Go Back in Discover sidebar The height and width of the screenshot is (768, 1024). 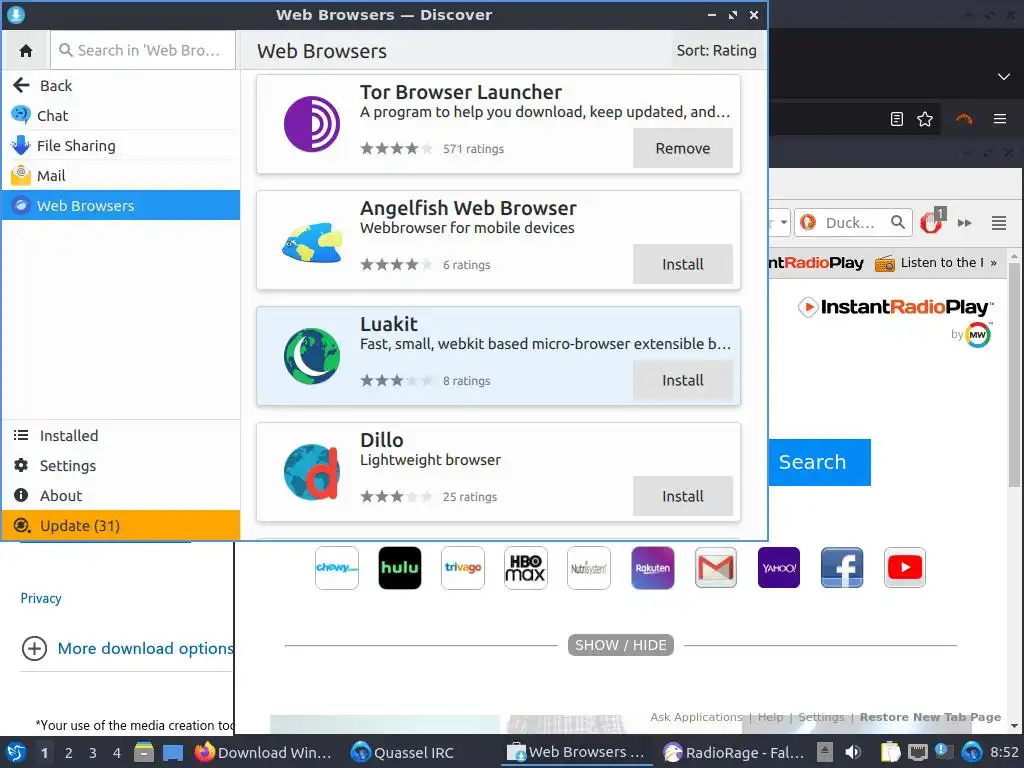[x=121, y=86]
